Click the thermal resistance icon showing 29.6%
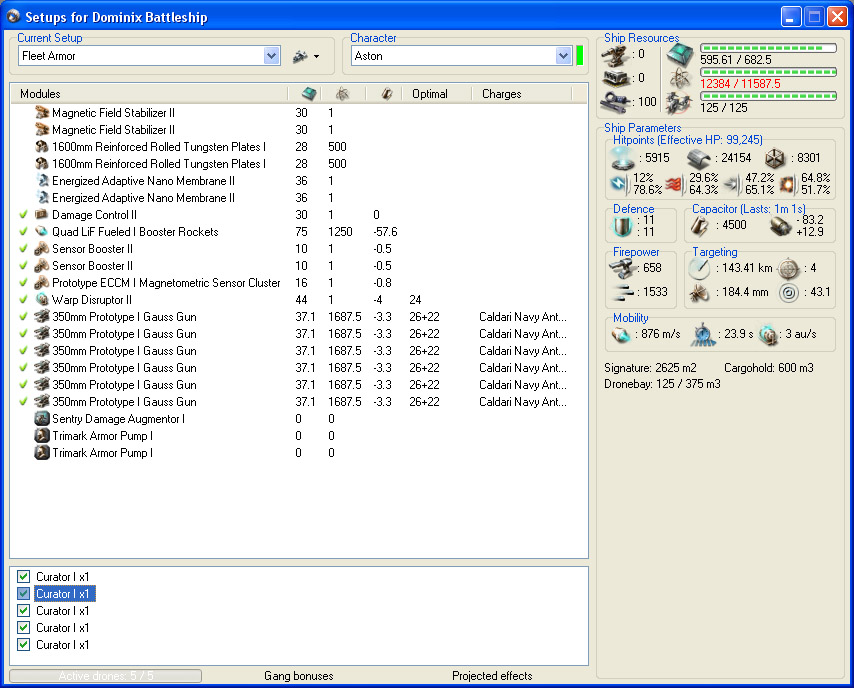Screen dimensions: 854x688 675,184
